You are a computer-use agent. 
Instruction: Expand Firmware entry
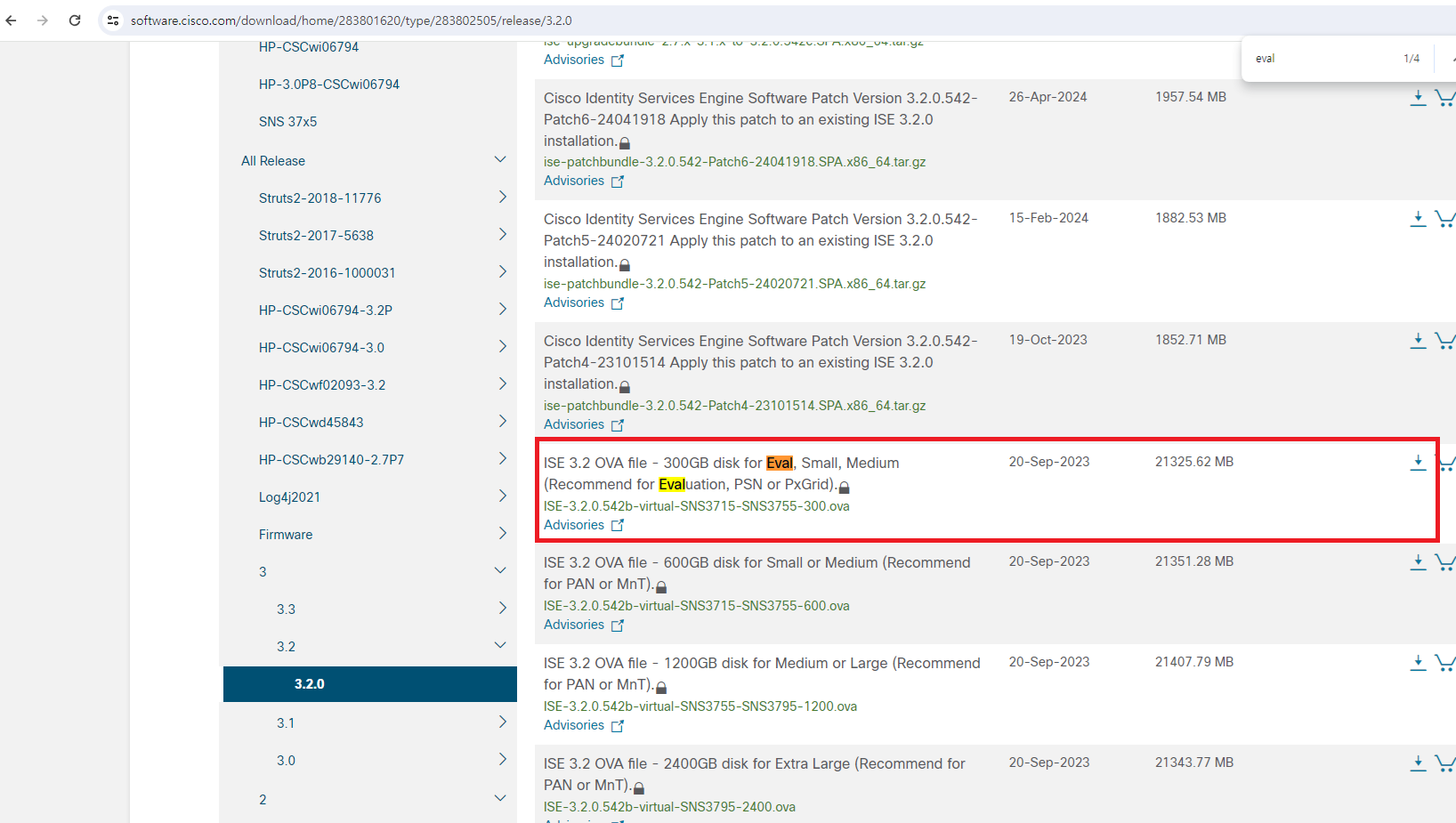502,534
